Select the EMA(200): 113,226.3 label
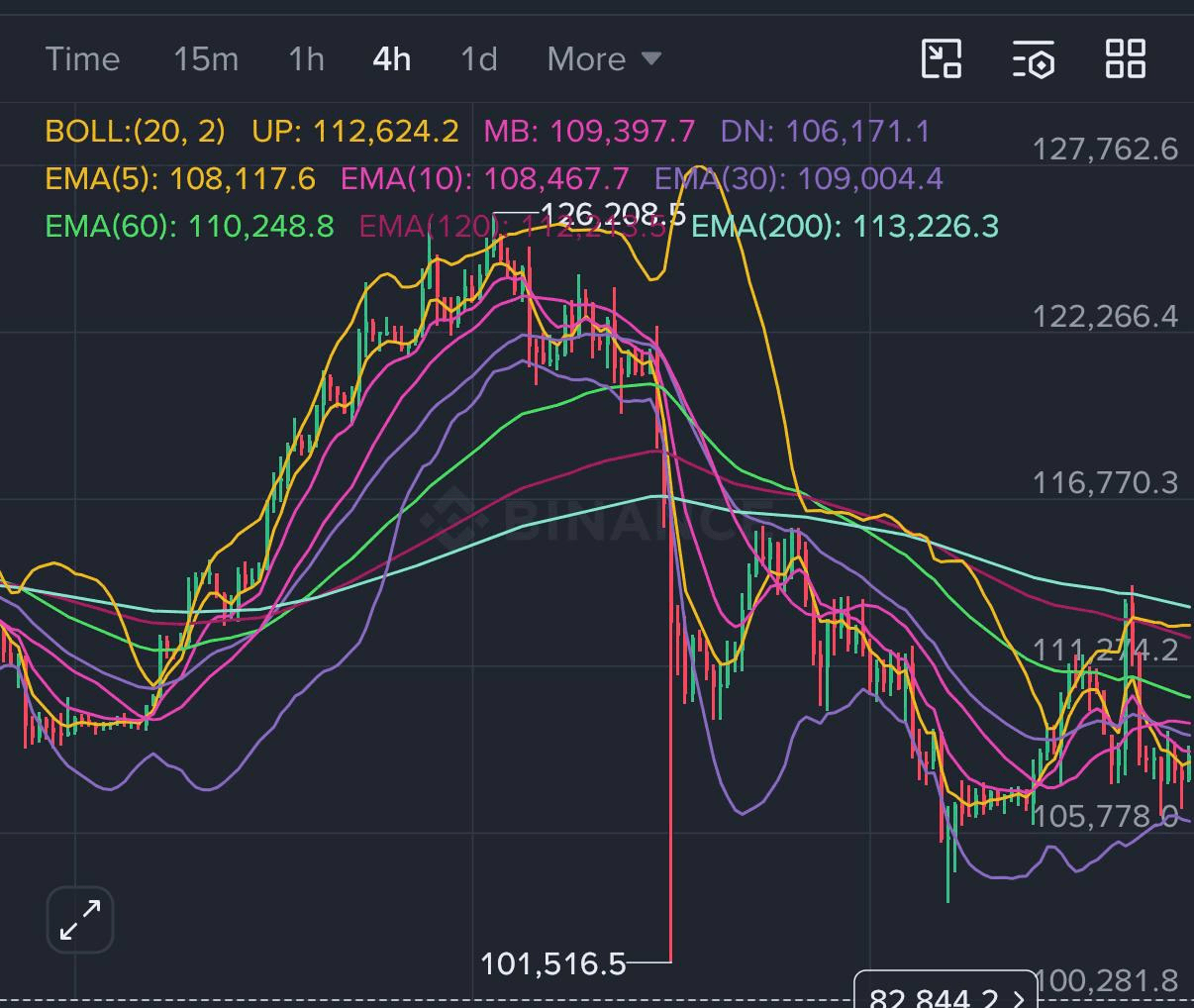 click(x=845, y=227)
